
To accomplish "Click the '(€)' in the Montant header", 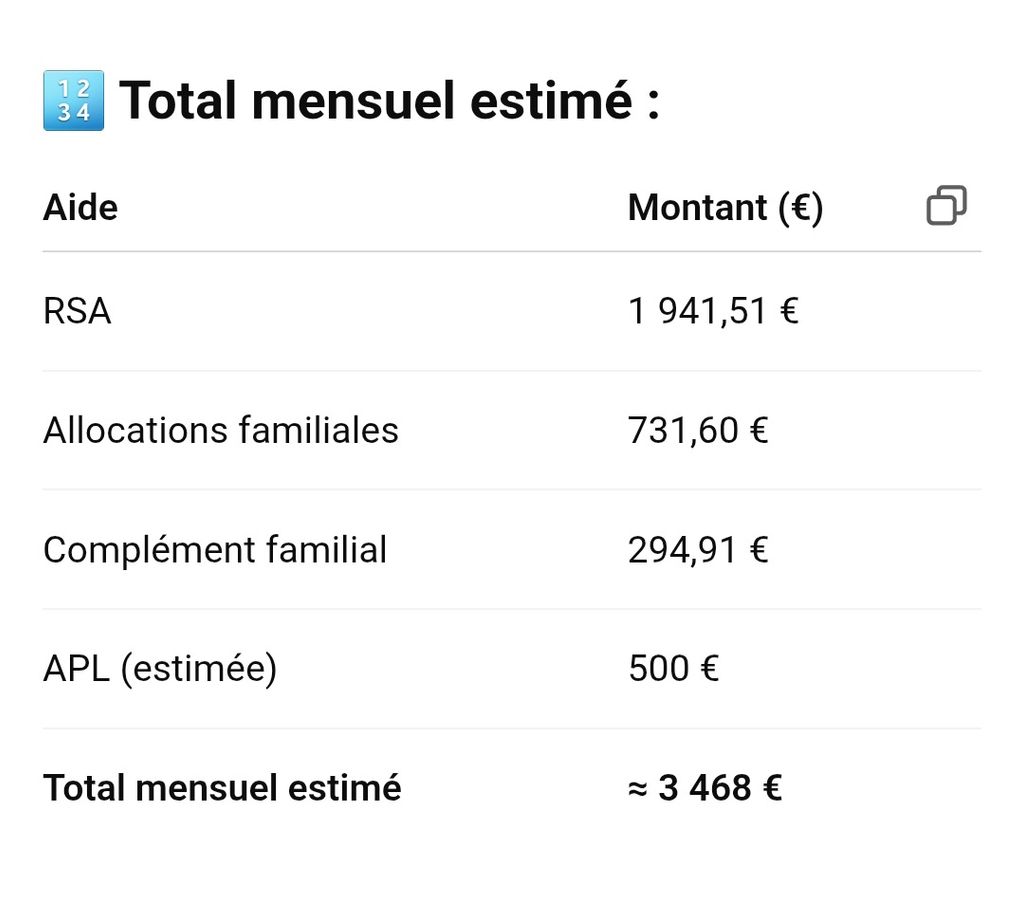I will [800, 208].
